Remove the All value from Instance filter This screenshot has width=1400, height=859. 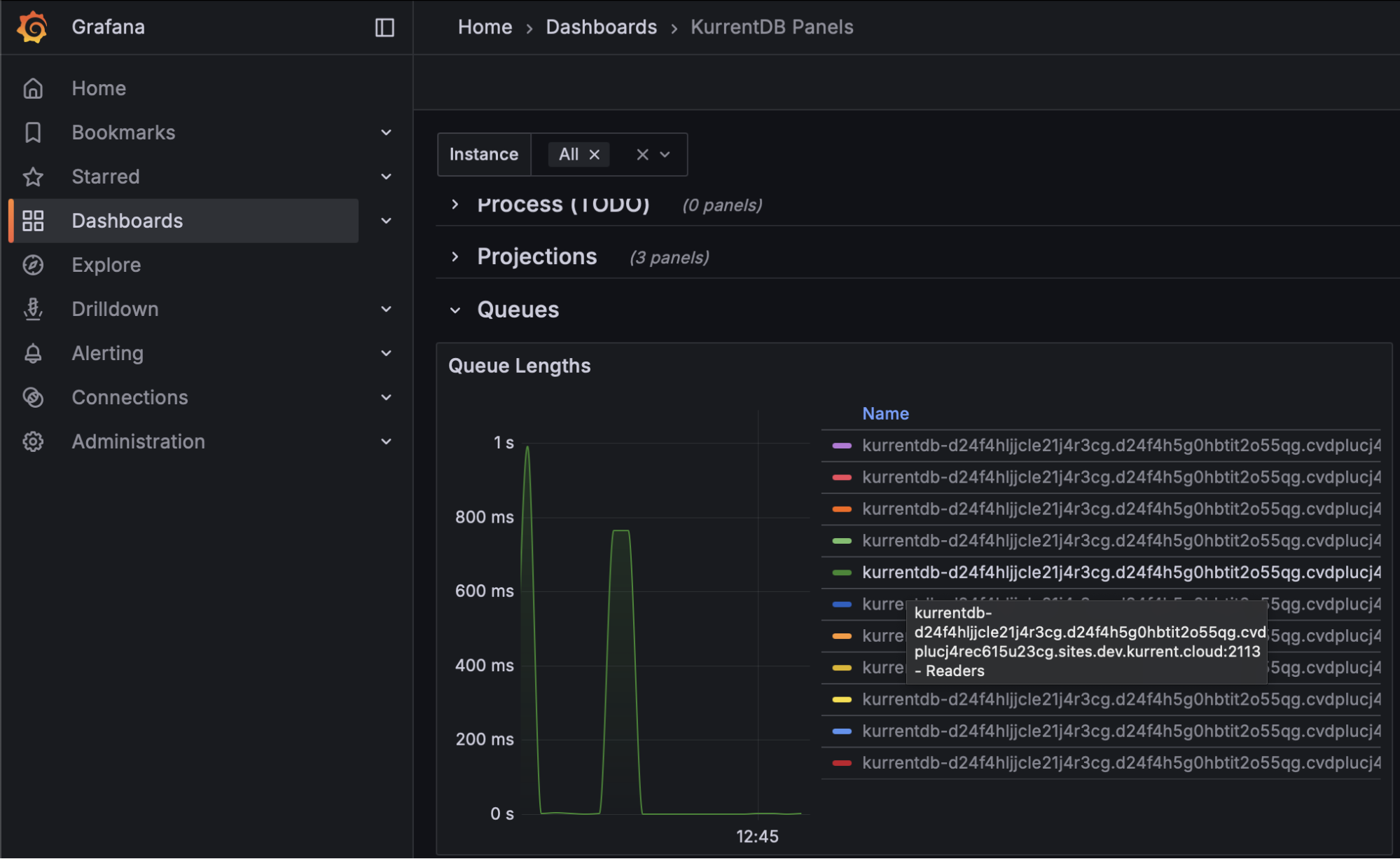[594, 154]
